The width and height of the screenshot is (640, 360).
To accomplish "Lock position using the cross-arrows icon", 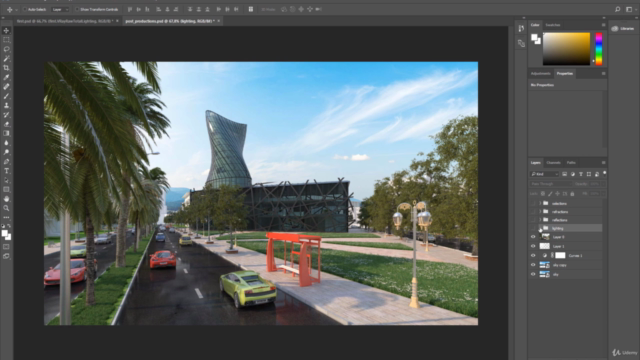I will pyautogui.click(x=558, y=194).
